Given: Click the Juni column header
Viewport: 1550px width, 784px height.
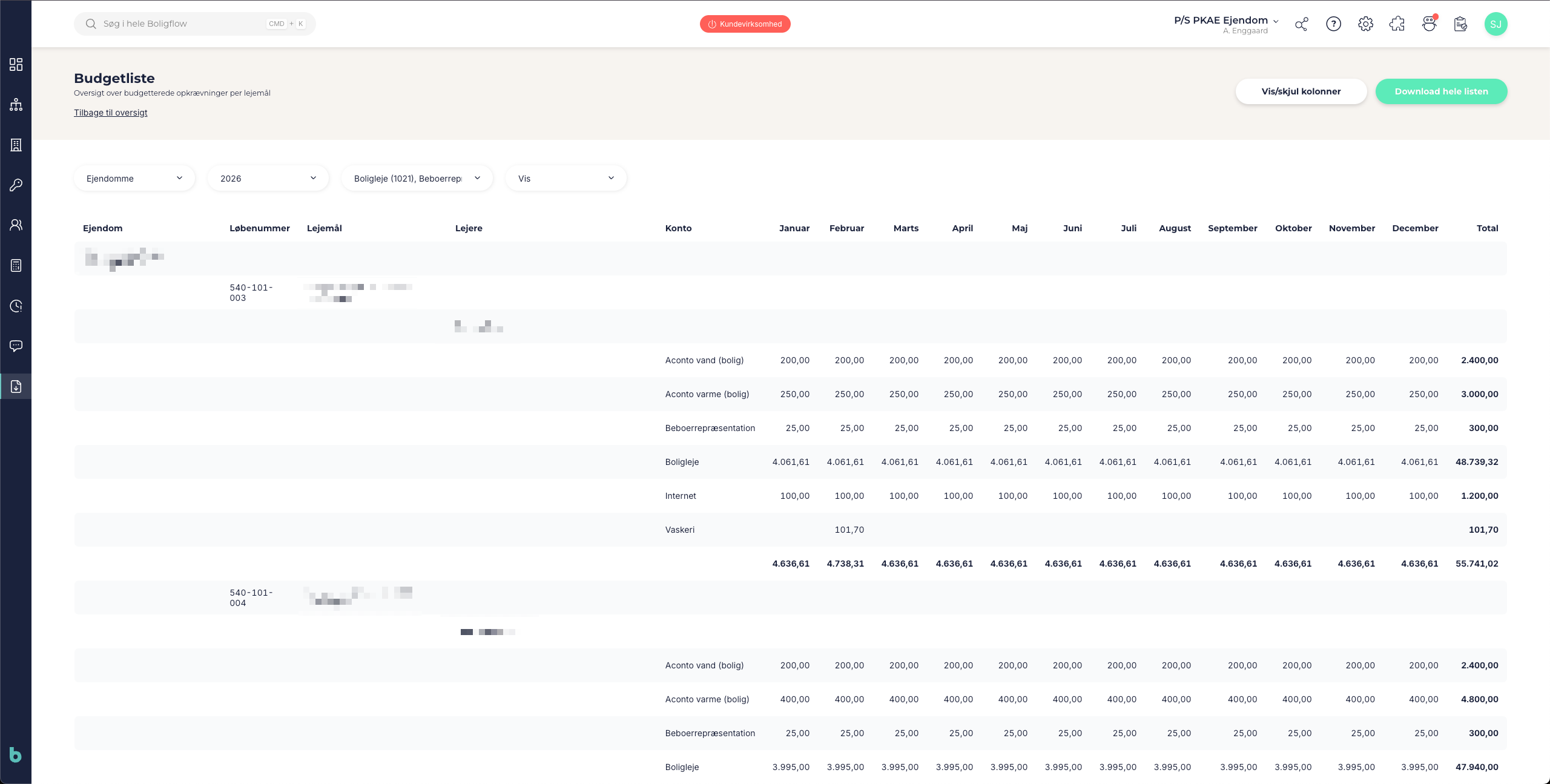Looking at the screenshot, I should (x=1072, y=228).
